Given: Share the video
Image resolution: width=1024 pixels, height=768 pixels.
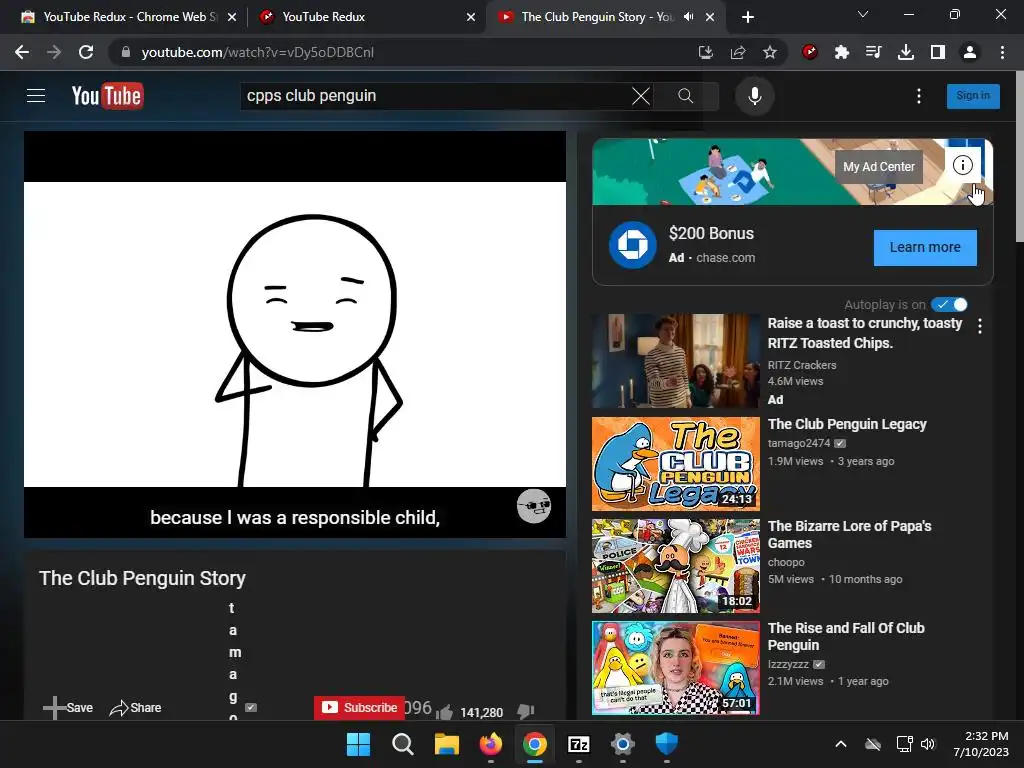Looking at the screenshot, I should point(135,708).
